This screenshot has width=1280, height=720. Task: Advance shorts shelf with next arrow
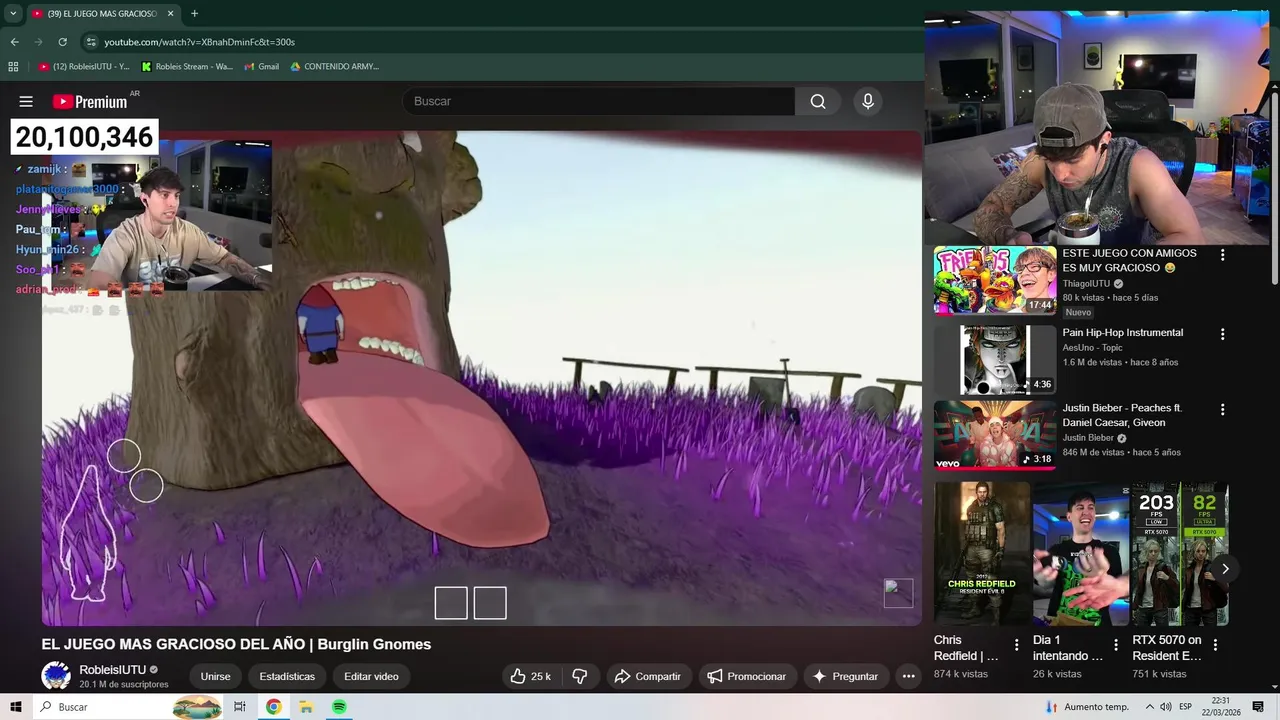coord(1225,569)
